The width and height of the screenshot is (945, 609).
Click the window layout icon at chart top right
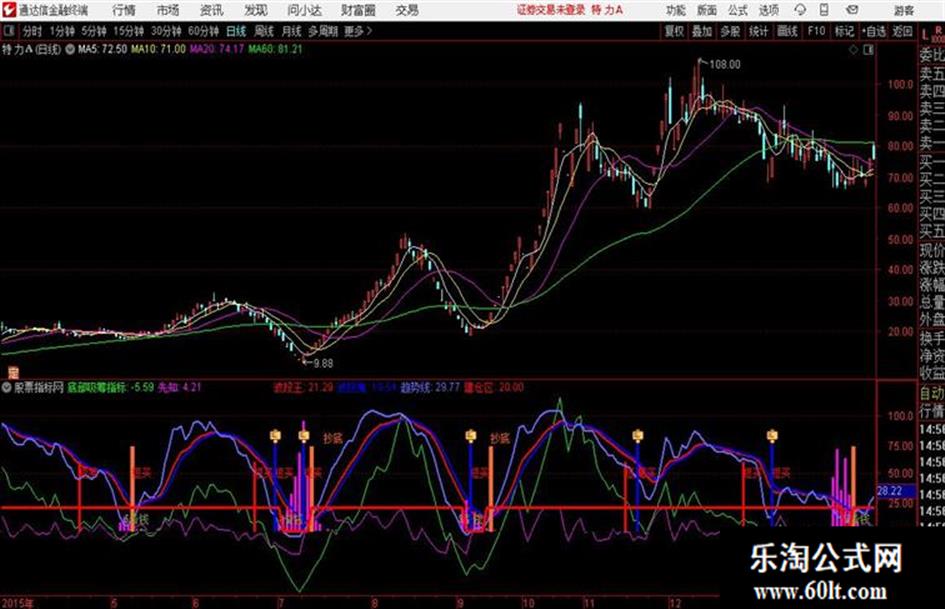(868, 50)
